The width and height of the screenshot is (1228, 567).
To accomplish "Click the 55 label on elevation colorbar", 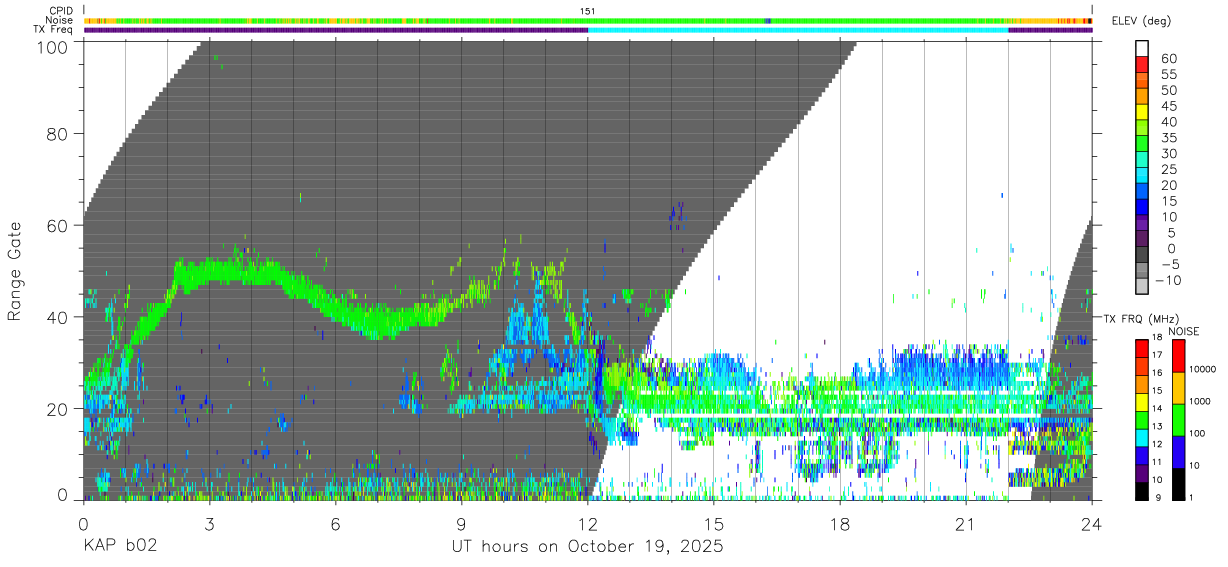I will click(x=1169, y=75).
